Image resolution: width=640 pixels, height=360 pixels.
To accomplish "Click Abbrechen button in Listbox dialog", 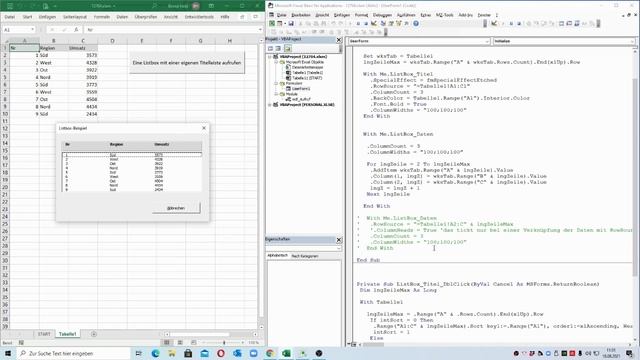I will [x=176, y=208].
